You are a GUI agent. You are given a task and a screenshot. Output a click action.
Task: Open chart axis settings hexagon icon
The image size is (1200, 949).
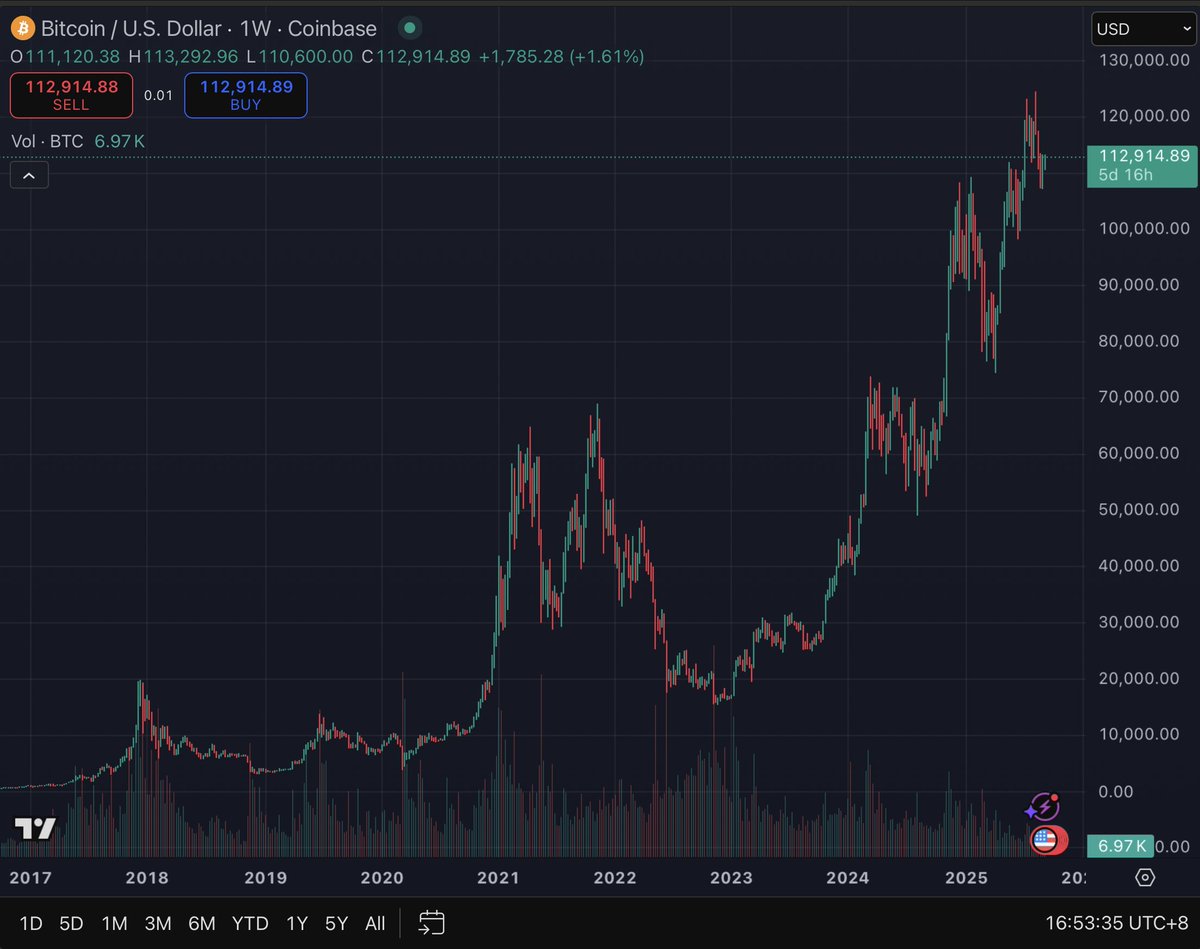[1146, 878]
